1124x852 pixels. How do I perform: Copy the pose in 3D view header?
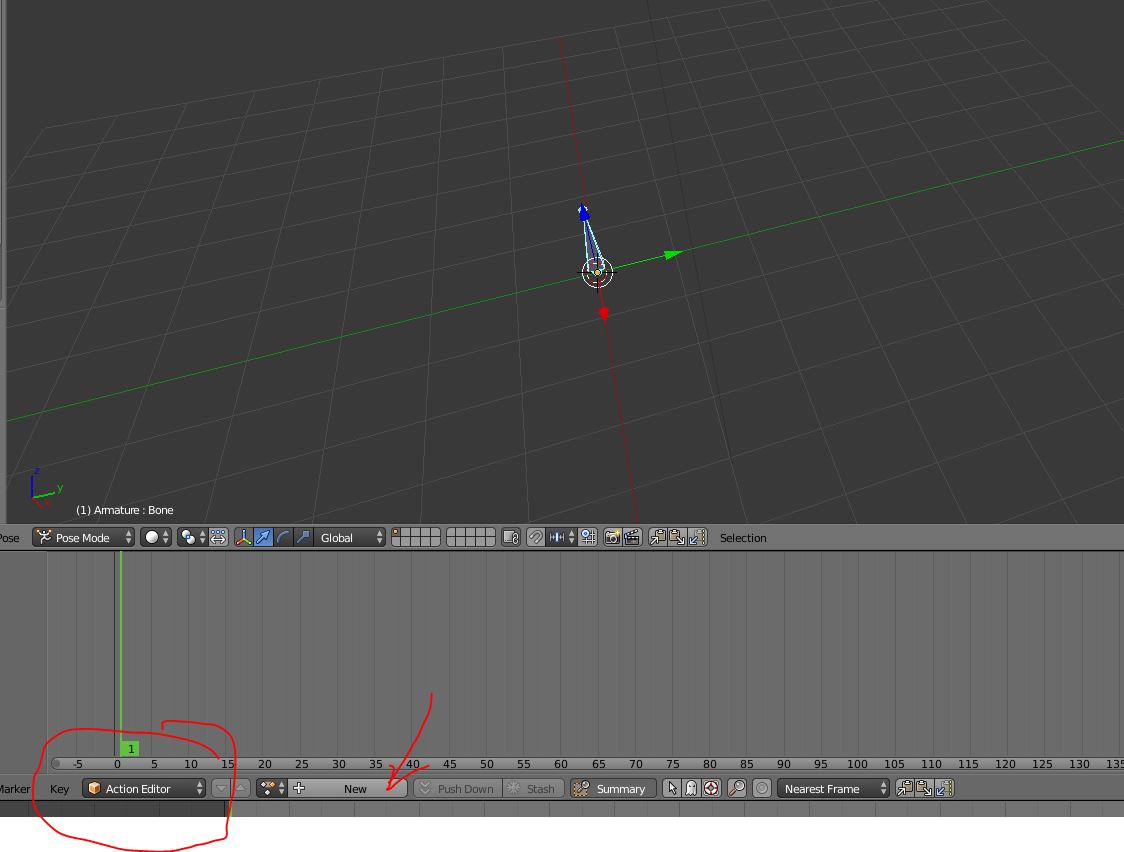coord(658,538)
